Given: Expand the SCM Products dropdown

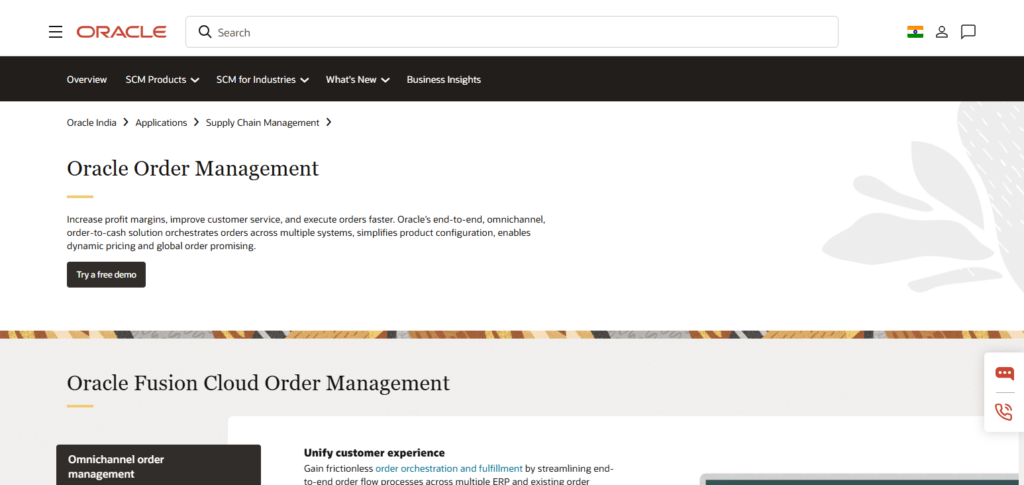Looking at the screenshot, I should [162, 80].
